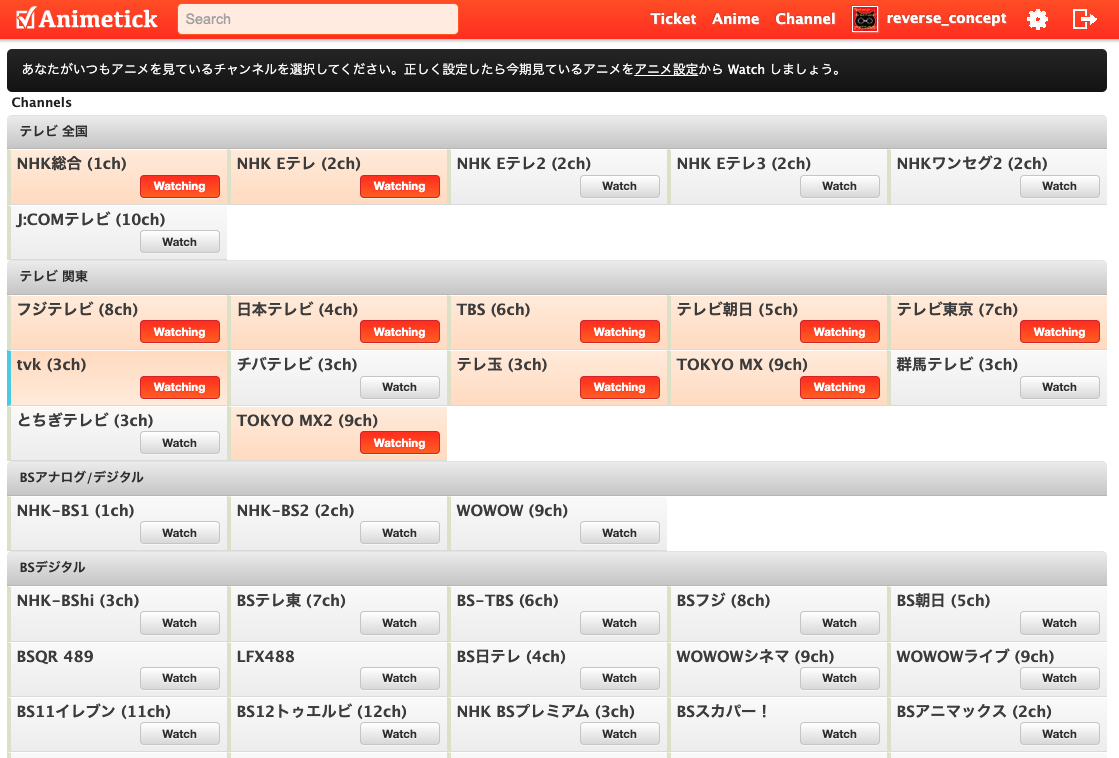1119x758 pixels.
Task: Watch BS朝日 (5ch)
Action: pos(1059,623)
